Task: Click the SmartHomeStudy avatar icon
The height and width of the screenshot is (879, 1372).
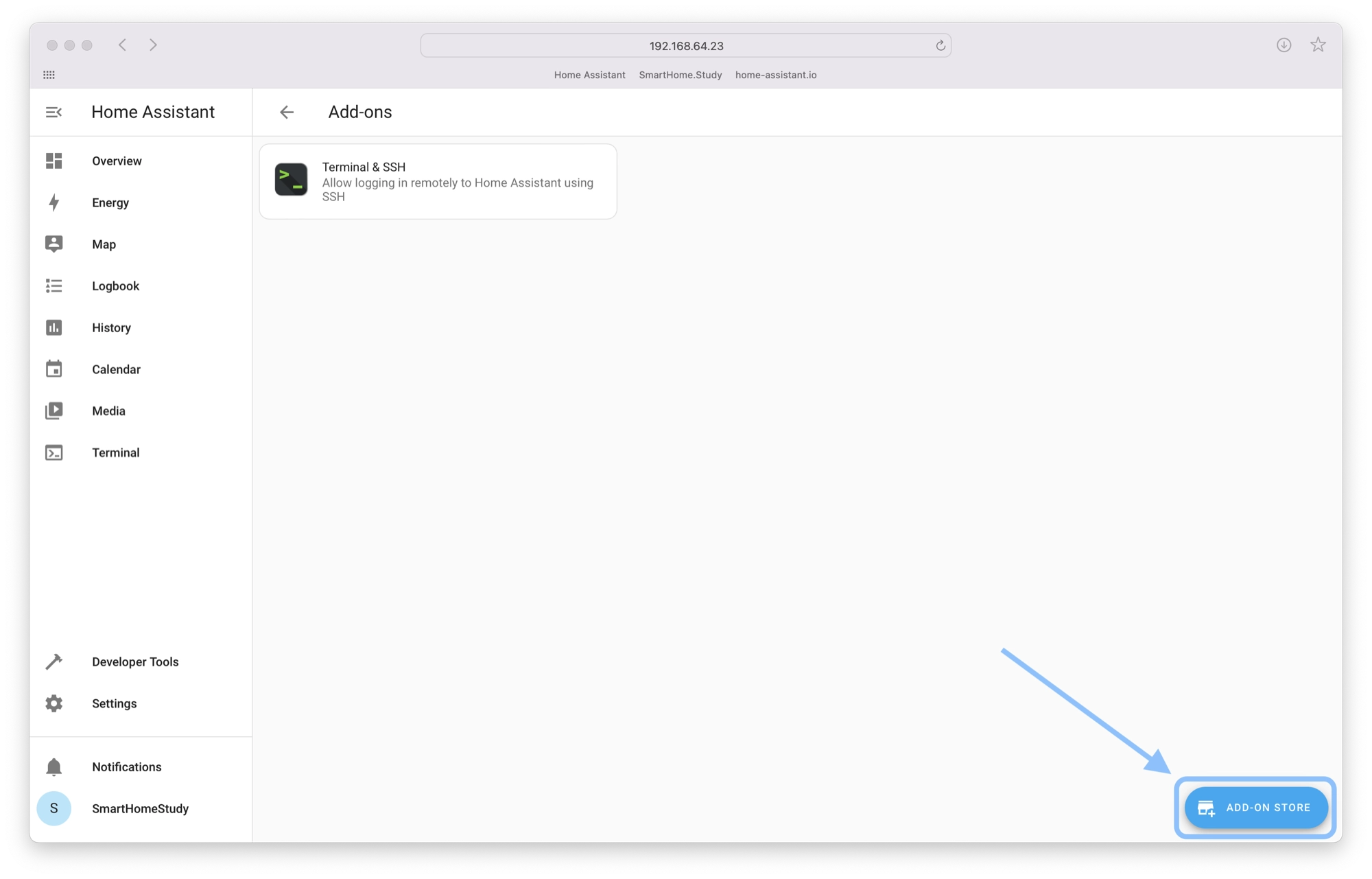Action: point(54,808)
